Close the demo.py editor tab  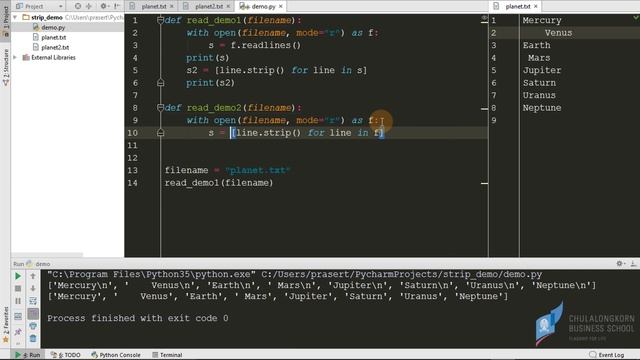pos(281,6)
